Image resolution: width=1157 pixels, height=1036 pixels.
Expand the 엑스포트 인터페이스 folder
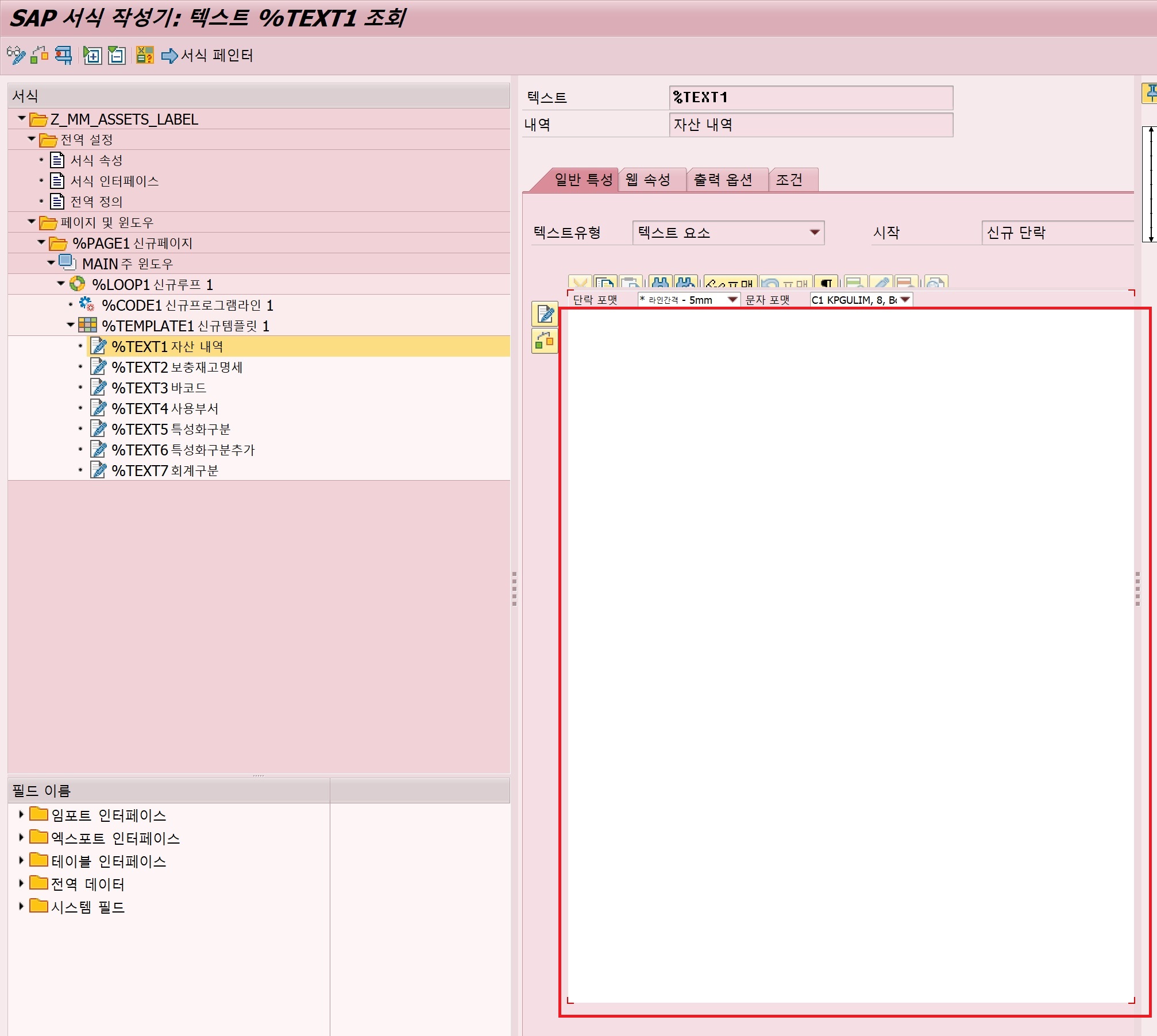tap(21, 837)
